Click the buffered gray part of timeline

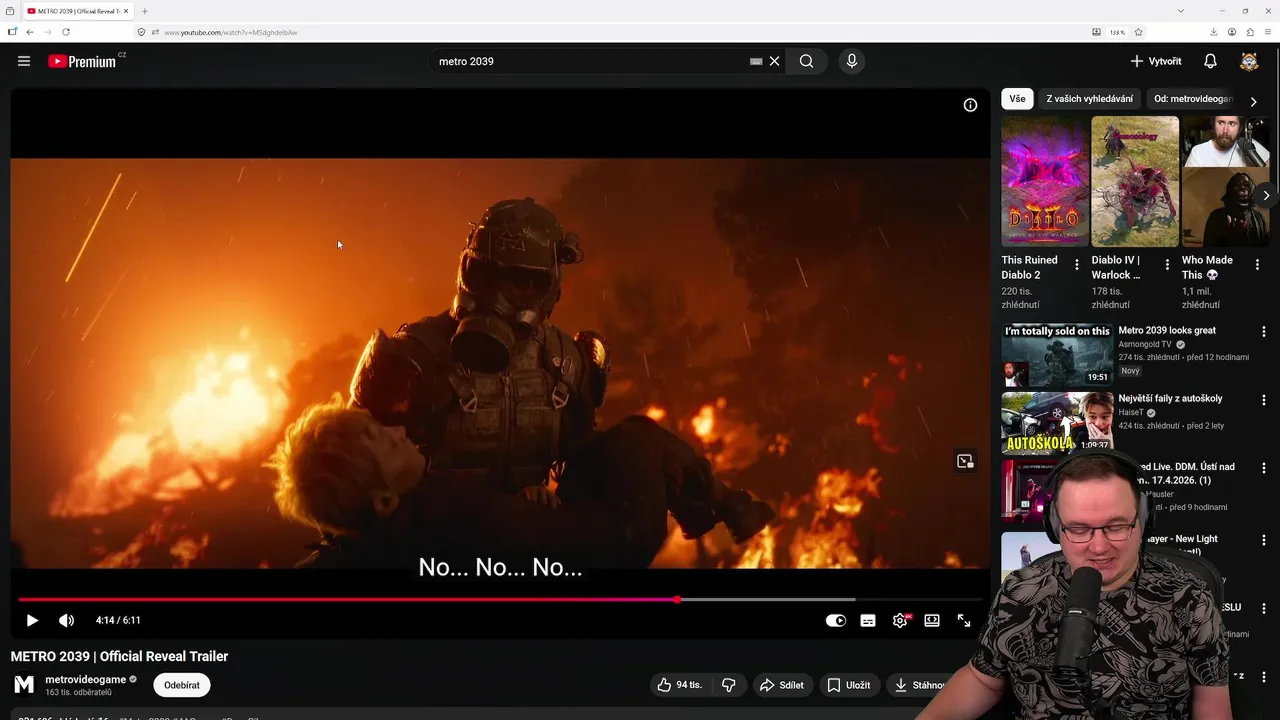coord(768,600)
